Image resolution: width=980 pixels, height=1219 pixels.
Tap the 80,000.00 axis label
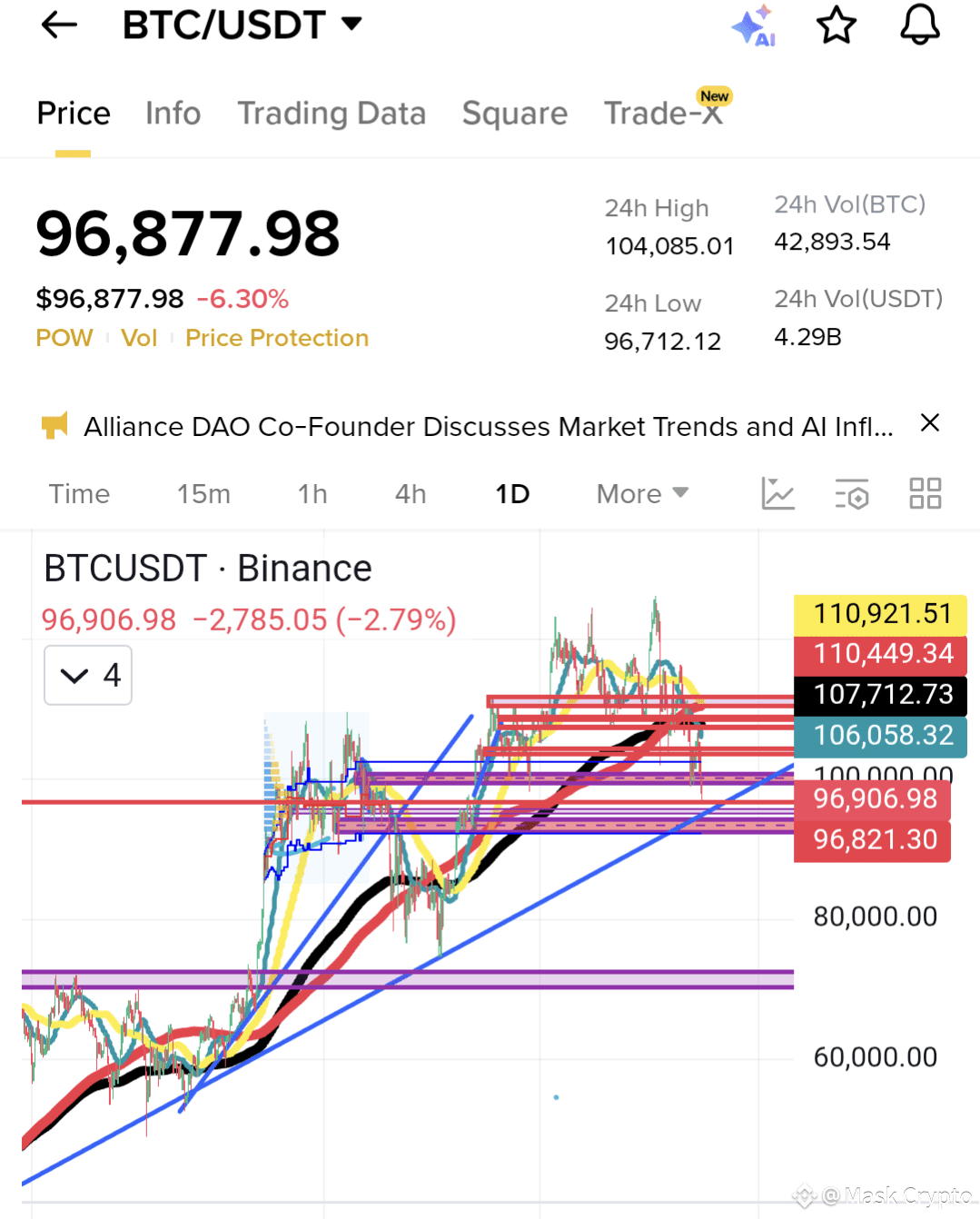coord(876,917)
